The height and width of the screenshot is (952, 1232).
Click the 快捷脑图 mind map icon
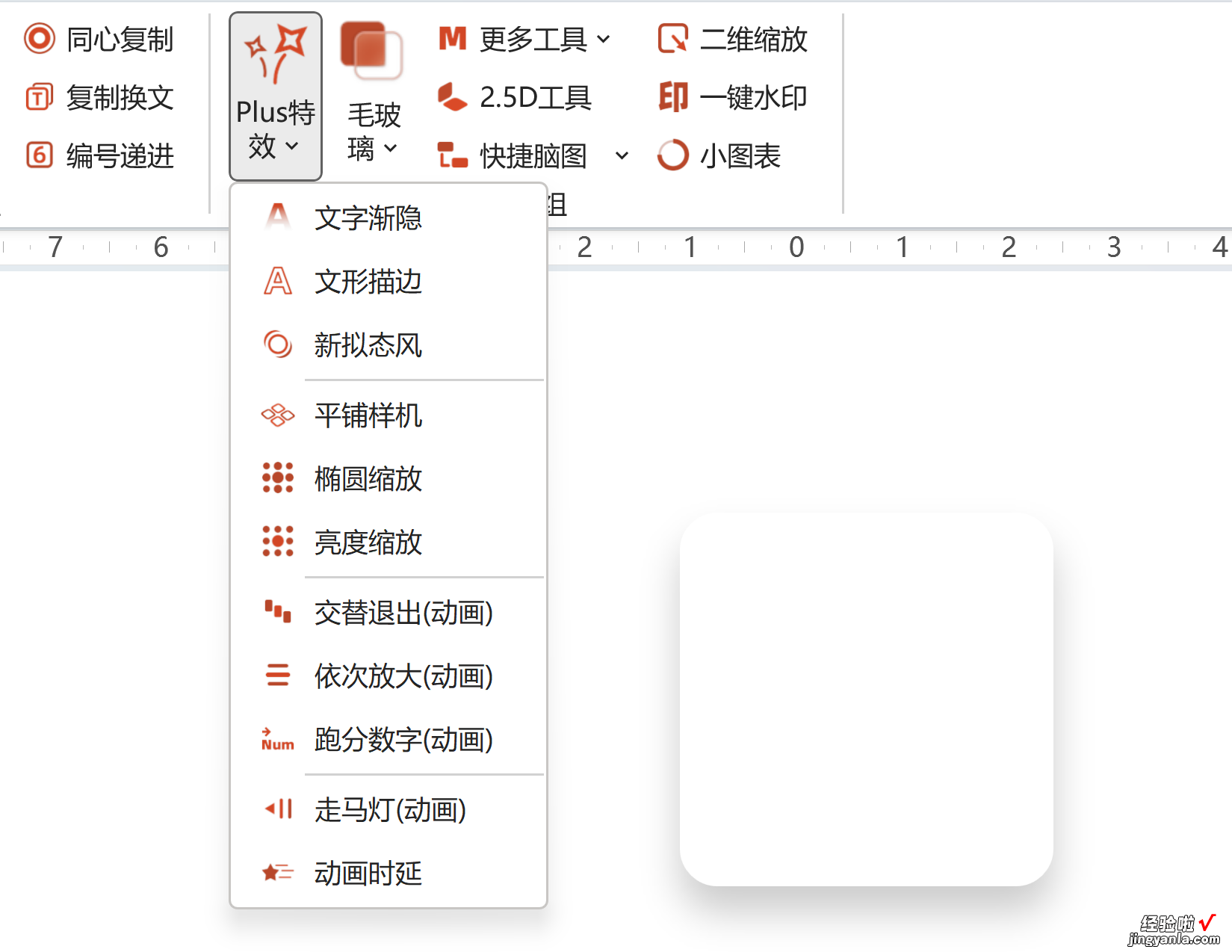(452, 155)
